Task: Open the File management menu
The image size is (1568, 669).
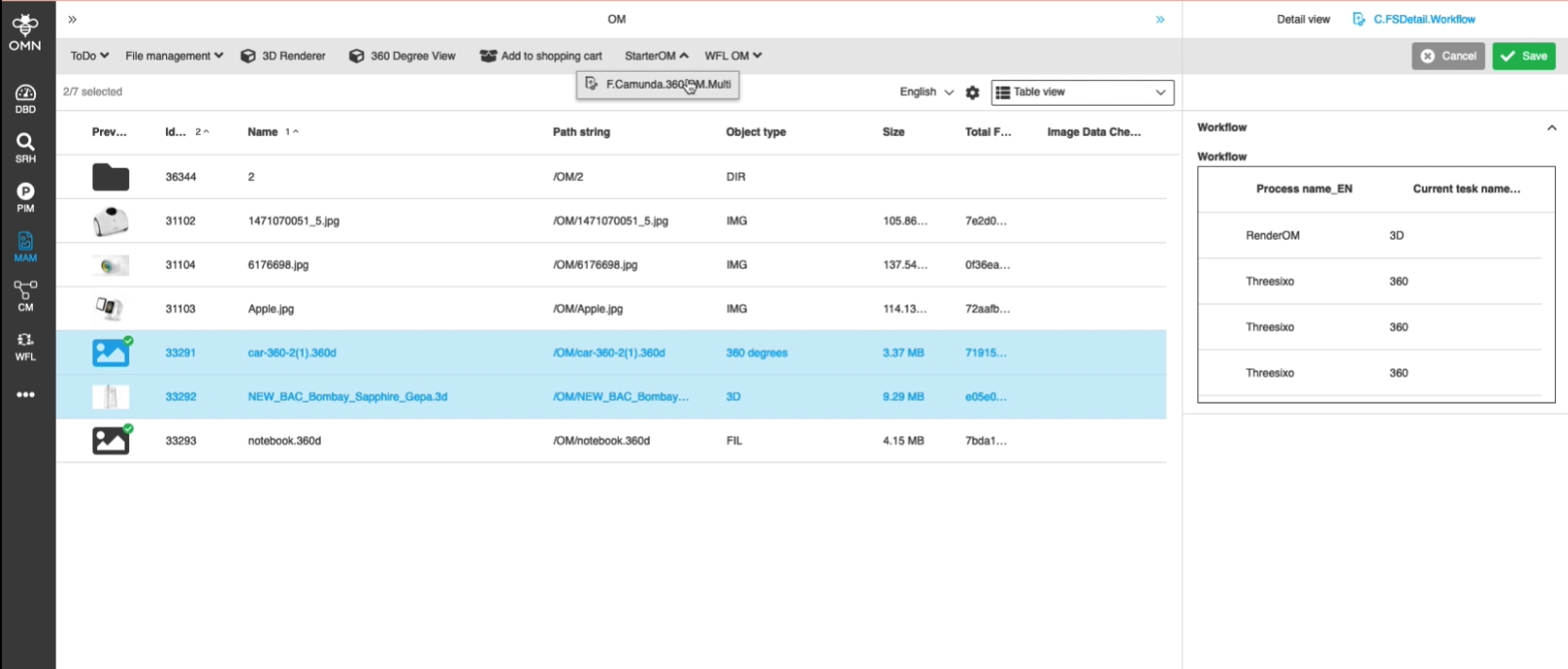Action: (174, 56)
